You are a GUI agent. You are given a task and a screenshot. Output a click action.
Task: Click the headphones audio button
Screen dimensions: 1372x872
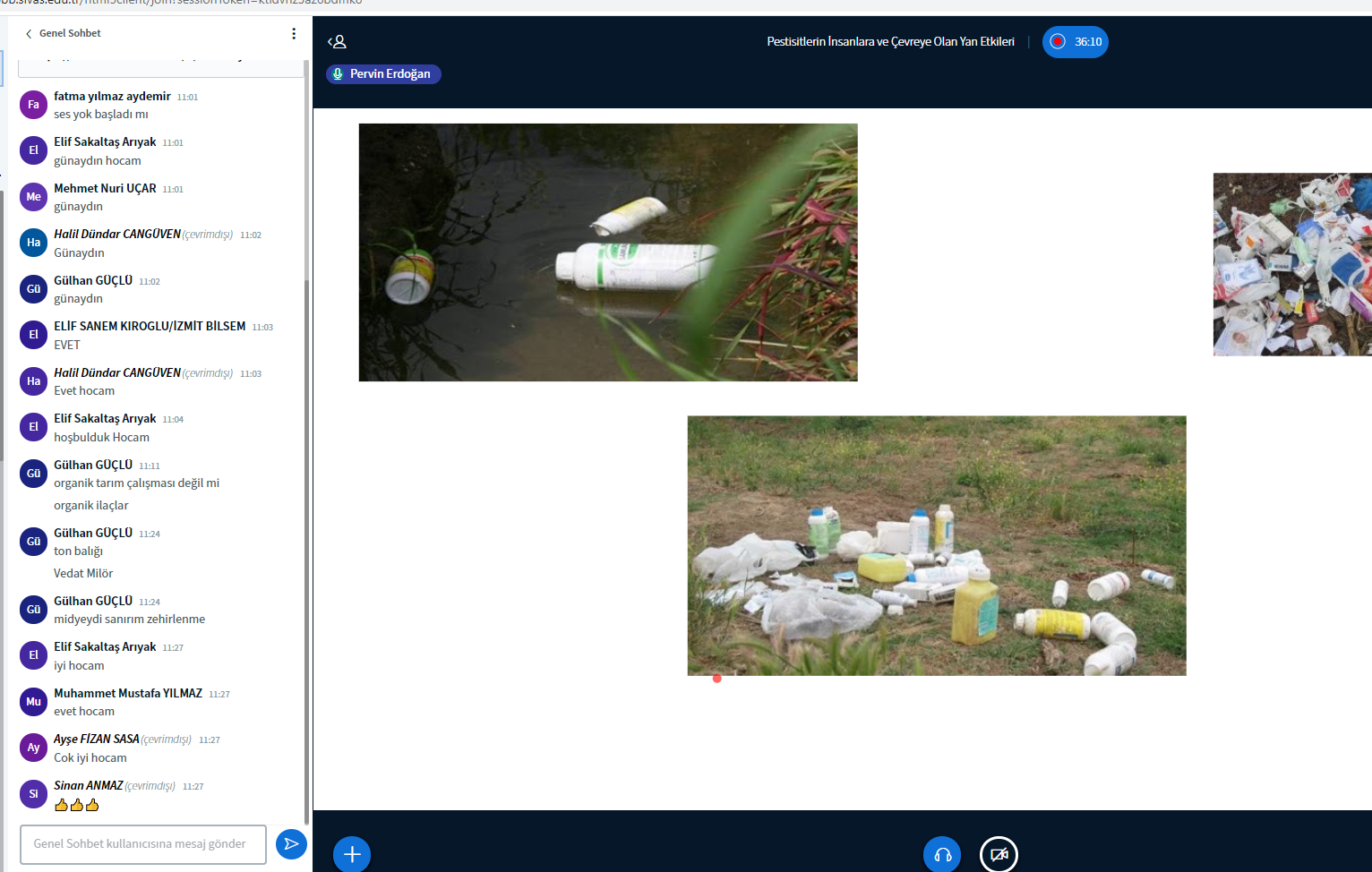tap(942, 854)
